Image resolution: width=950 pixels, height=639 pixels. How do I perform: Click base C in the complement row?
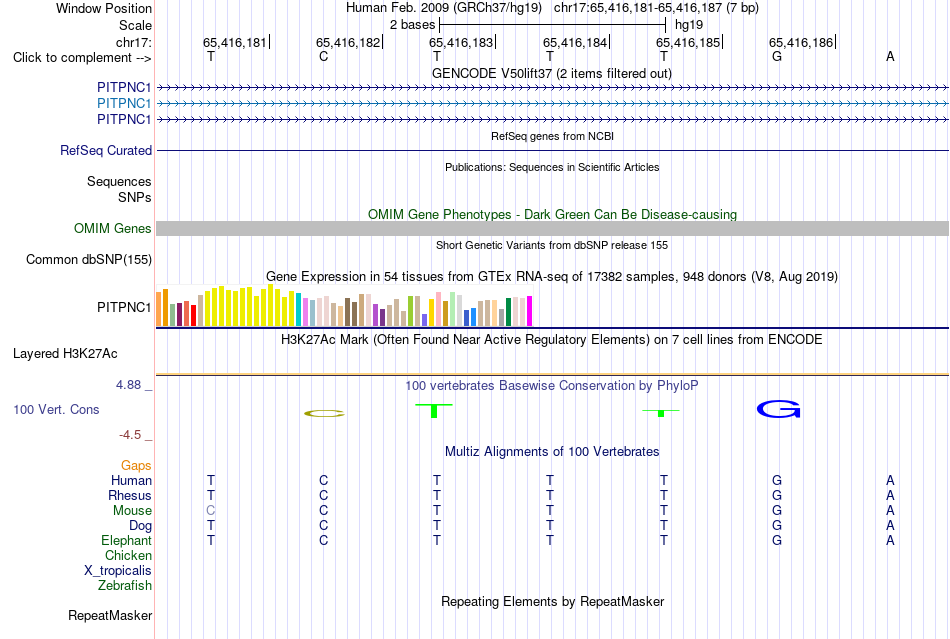324,56
